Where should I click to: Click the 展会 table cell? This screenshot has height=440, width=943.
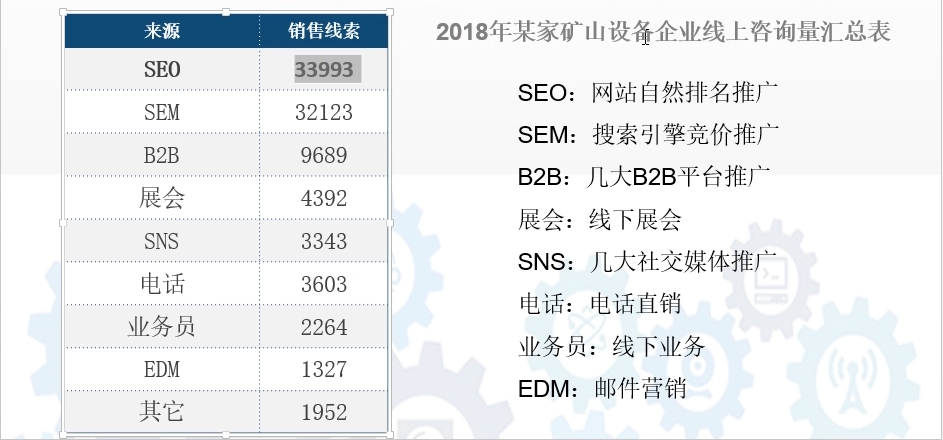point(161,198)
